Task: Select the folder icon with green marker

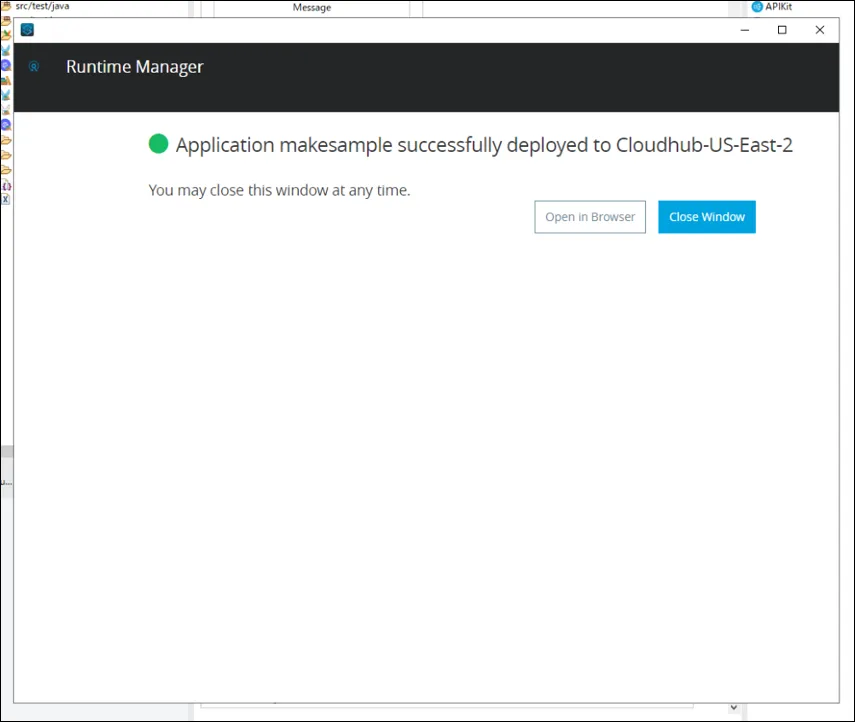Action: (6, 35)
